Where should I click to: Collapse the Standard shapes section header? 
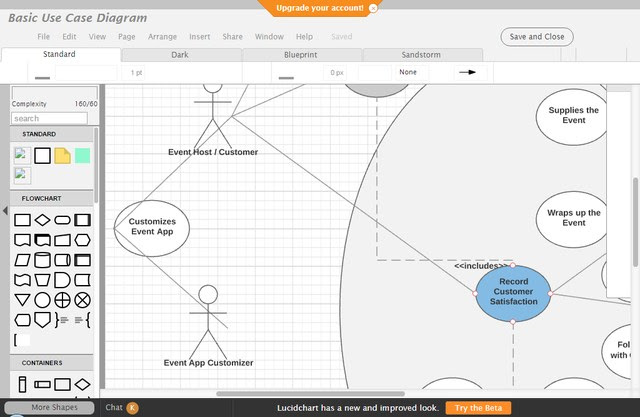52,134
